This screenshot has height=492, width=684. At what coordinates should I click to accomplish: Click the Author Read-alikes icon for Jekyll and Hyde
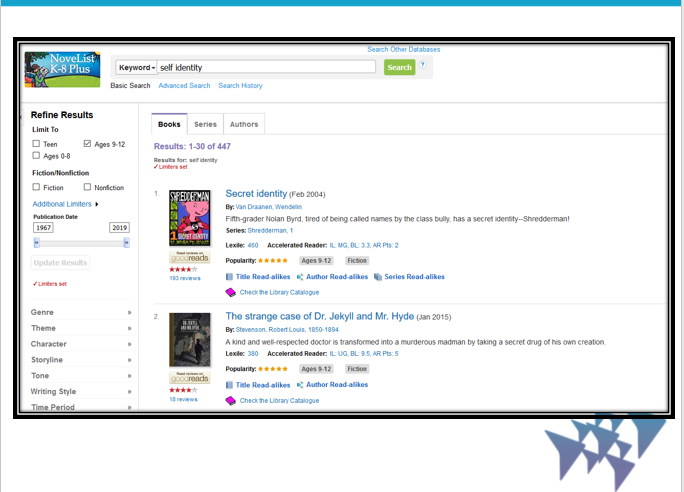300,385
